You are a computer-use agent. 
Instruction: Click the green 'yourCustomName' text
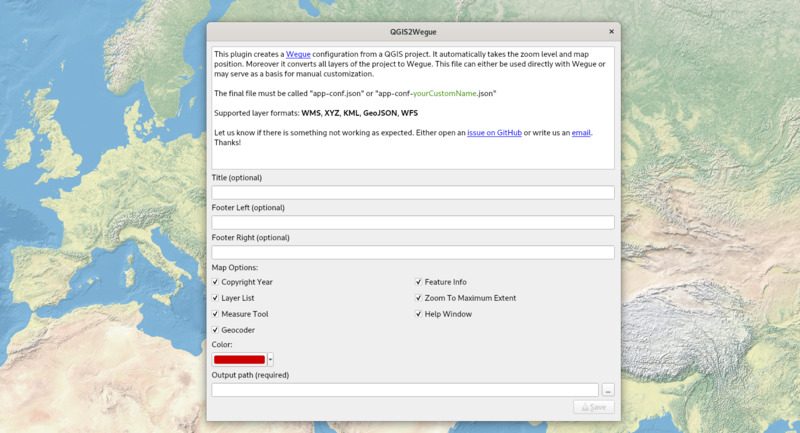click(444, 93)
